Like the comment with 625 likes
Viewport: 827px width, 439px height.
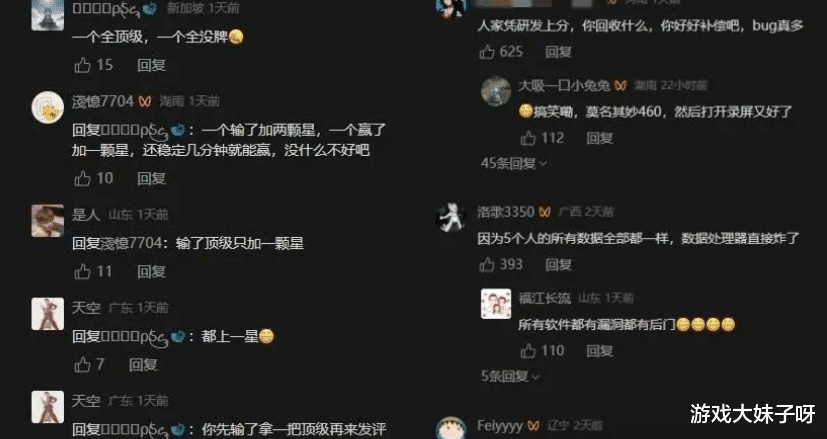pos(487,52)
